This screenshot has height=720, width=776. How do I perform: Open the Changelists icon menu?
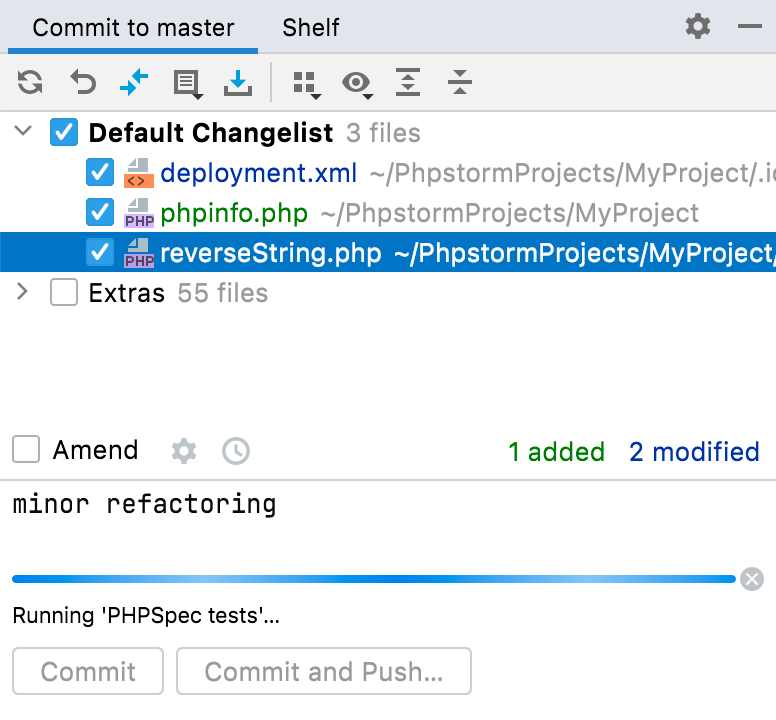[188, 84]
